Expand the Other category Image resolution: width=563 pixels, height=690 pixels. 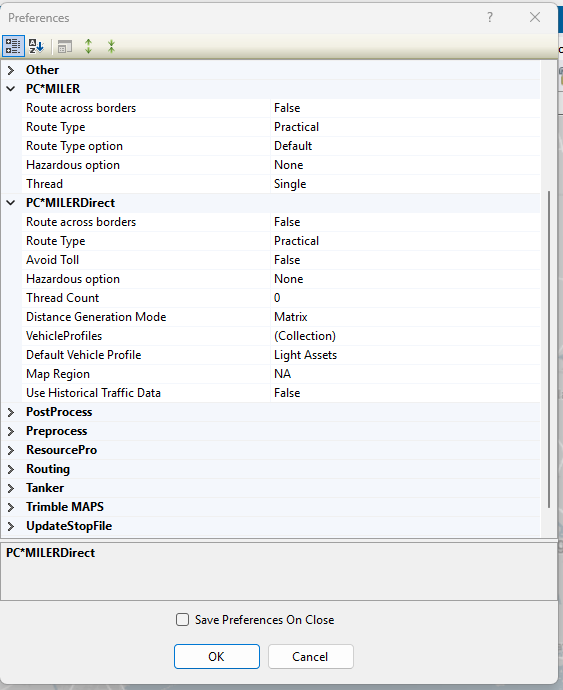coord(11,70)
